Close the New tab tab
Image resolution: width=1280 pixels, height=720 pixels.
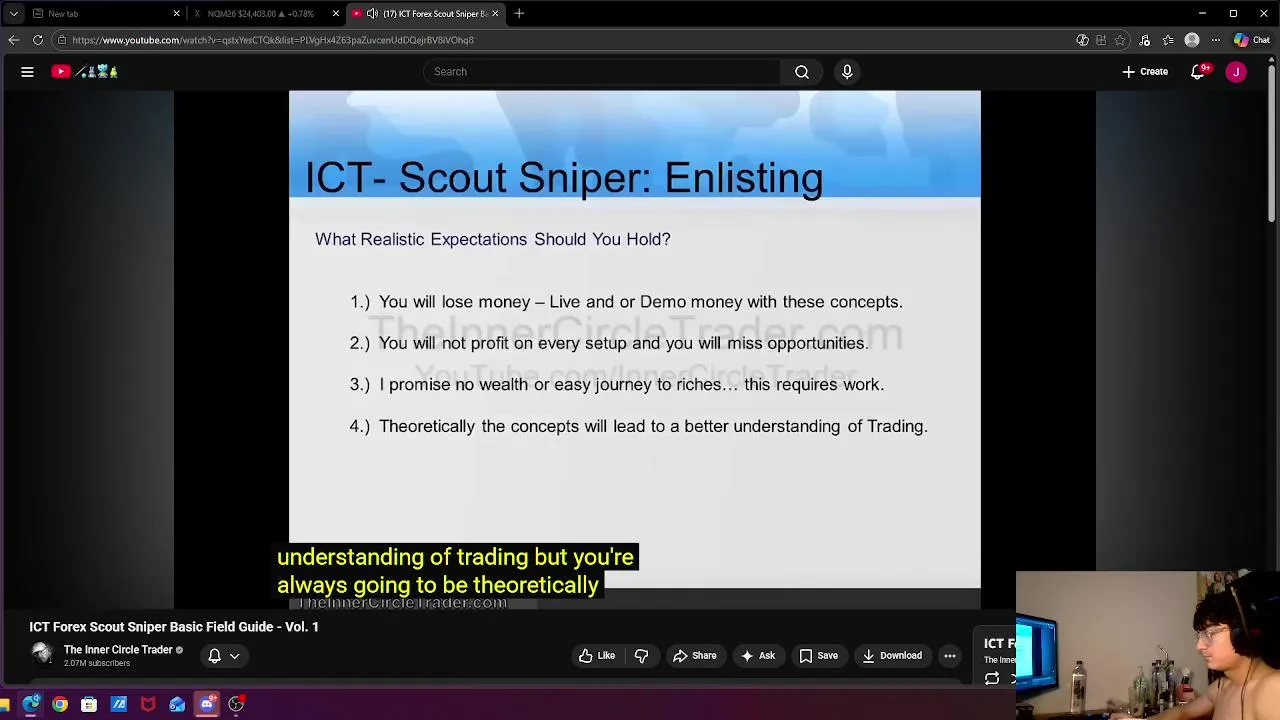point(177,14)
